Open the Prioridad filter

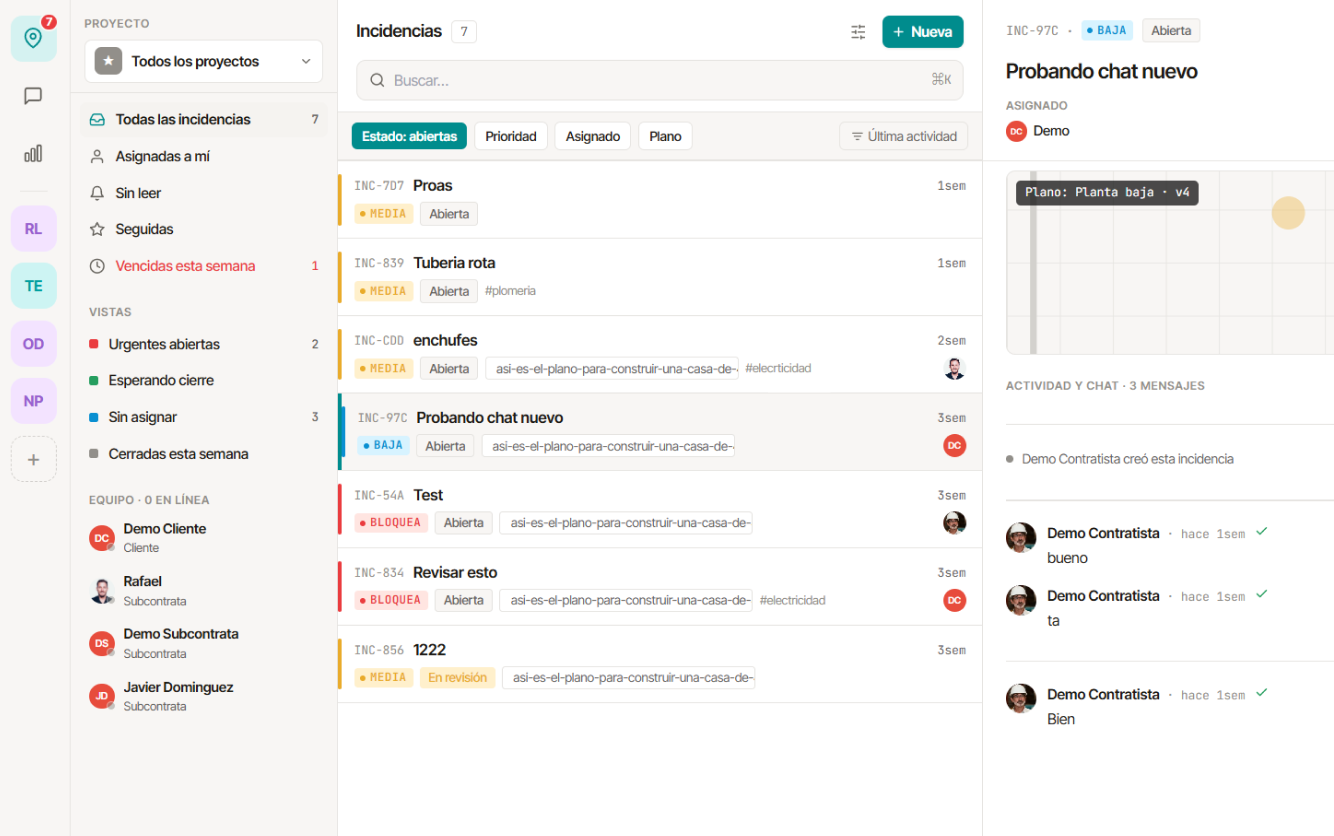[511, 136]
